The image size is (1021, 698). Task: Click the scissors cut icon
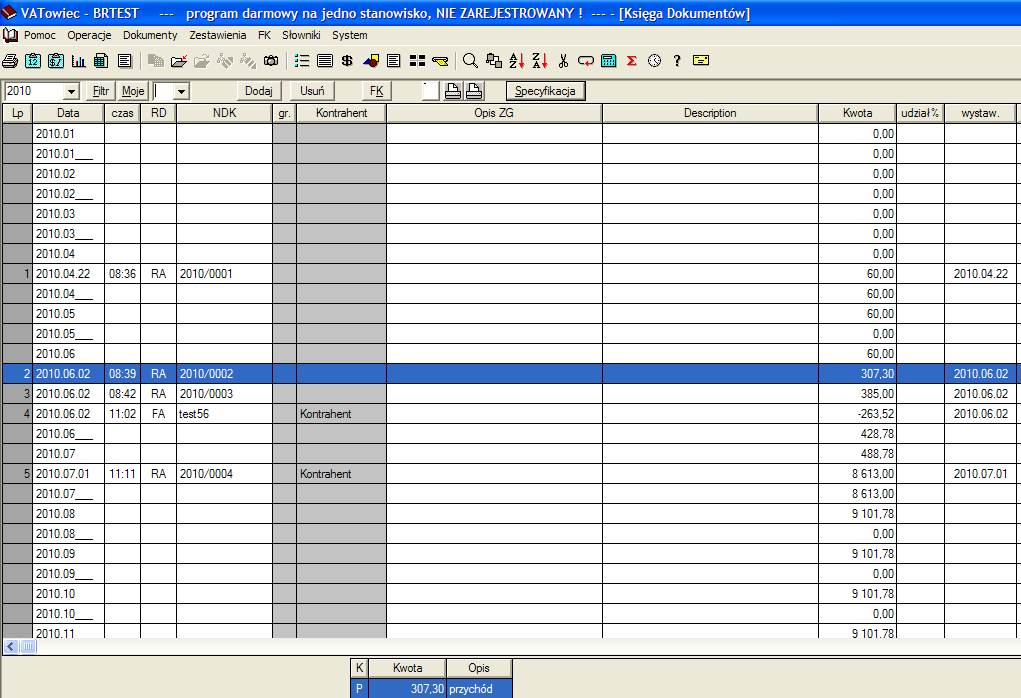(563, 61)
